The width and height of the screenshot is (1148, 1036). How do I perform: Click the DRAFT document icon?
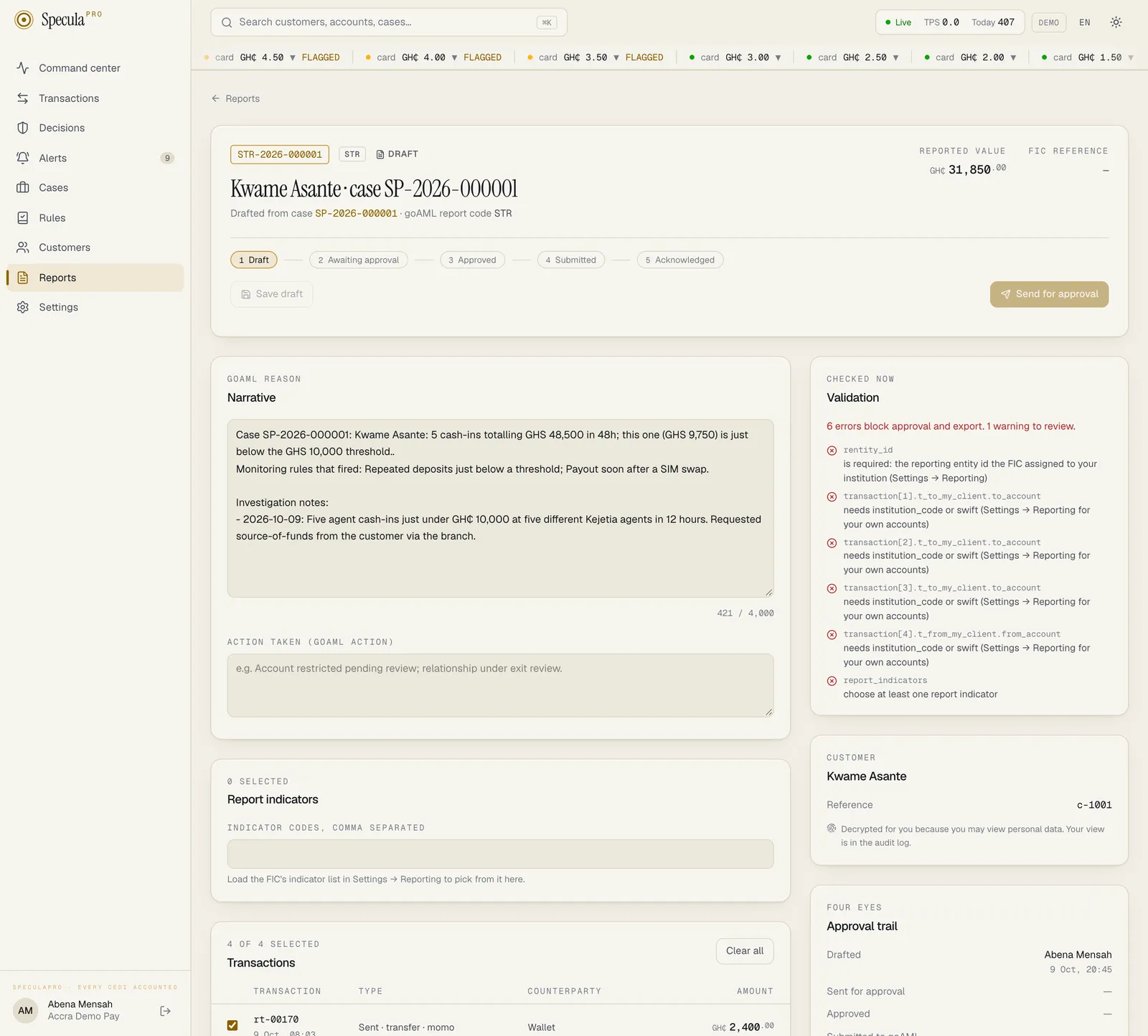(x=380, y=154)
